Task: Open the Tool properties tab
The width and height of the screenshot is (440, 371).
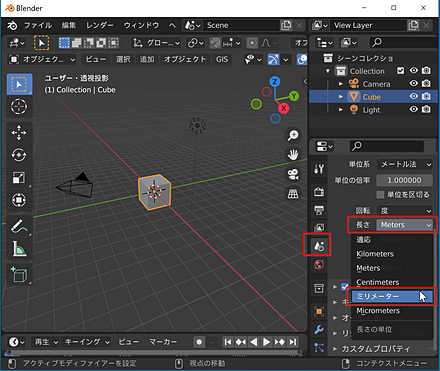Action: click(319, 168)
